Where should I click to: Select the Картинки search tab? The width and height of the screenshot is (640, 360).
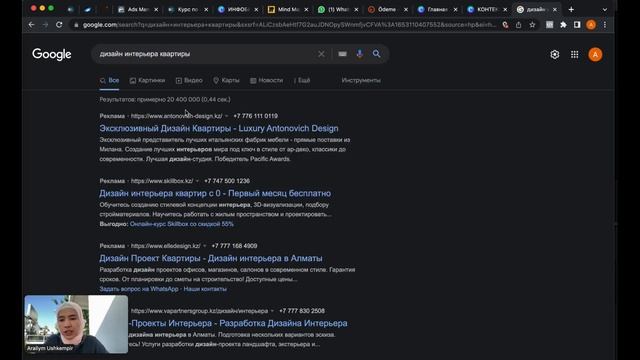147,80
